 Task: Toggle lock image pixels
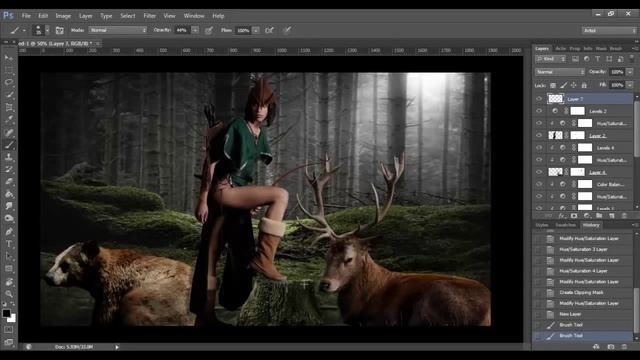tap(563, 85)
